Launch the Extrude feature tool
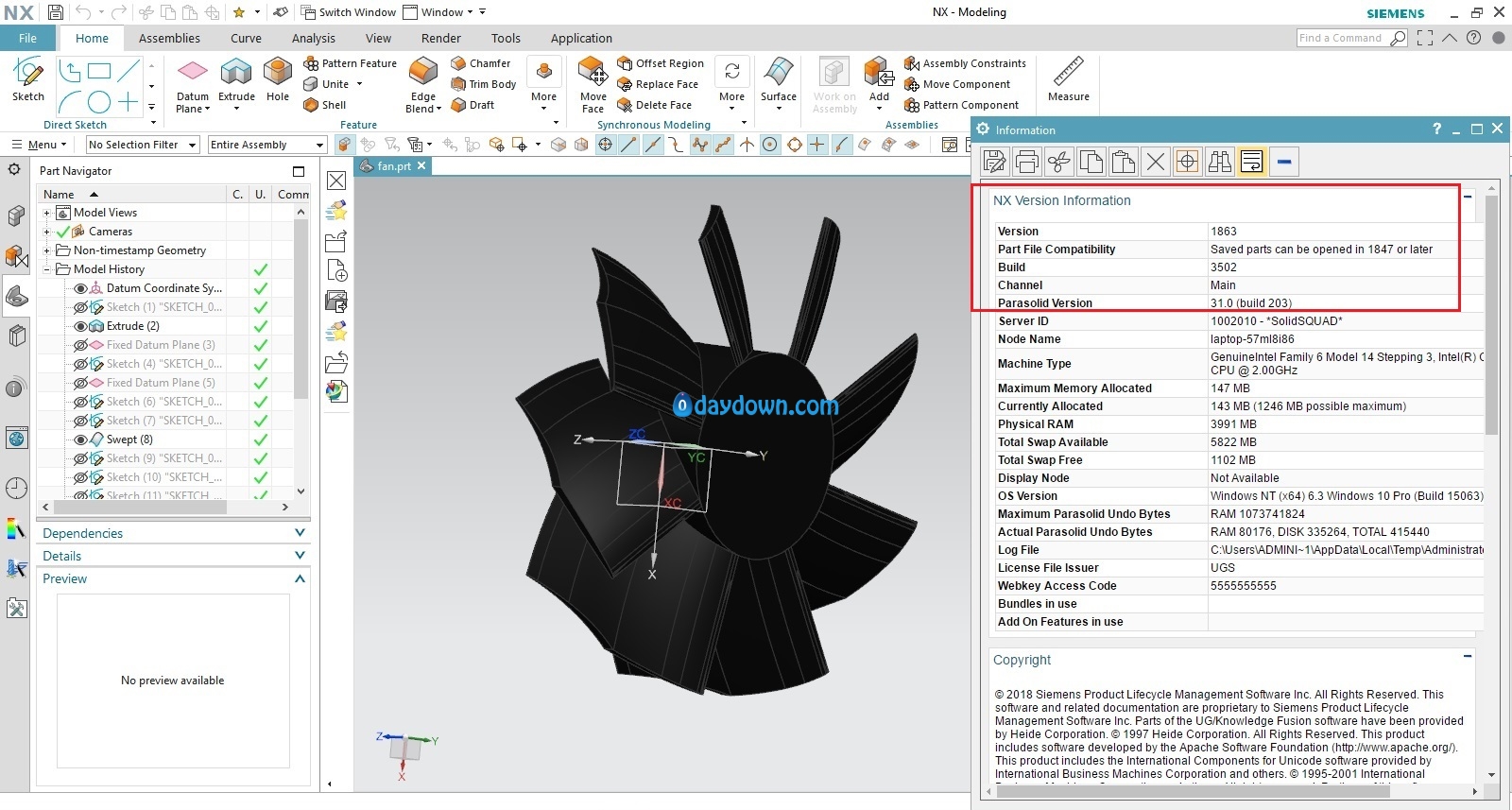1512x810 pixels. pyautogui.click(x=236, y=80)
